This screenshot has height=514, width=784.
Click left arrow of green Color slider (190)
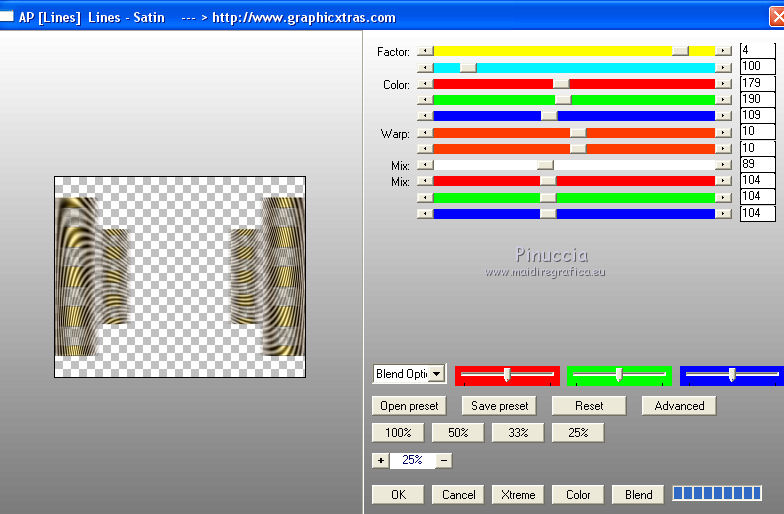(x=425, y=100)
